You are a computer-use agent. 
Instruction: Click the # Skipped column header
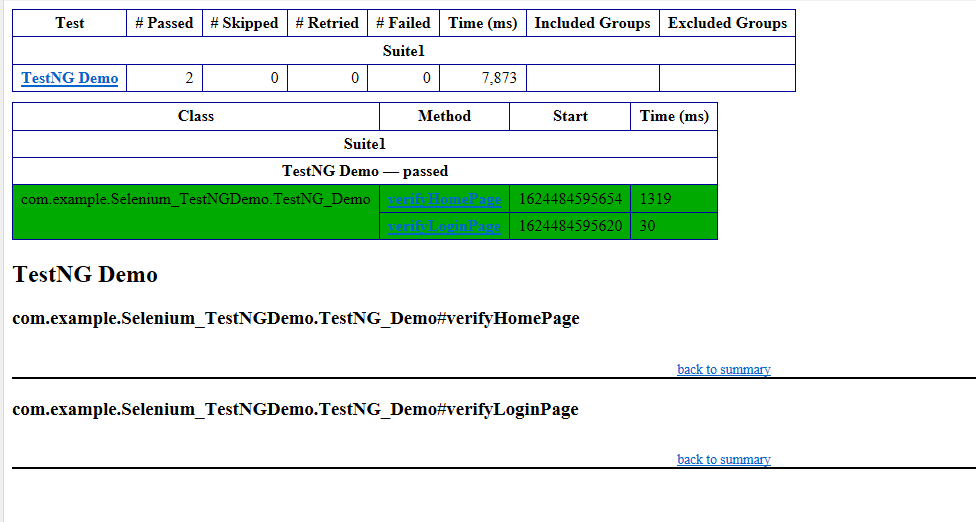pyautogui.click(x=244, y=23)
